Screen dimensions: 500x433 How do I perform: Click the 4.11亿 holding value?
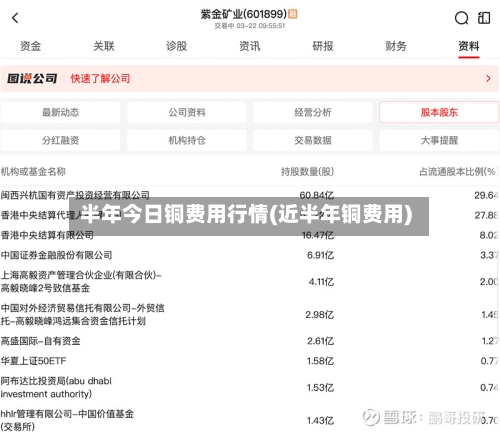pos(321,282)
